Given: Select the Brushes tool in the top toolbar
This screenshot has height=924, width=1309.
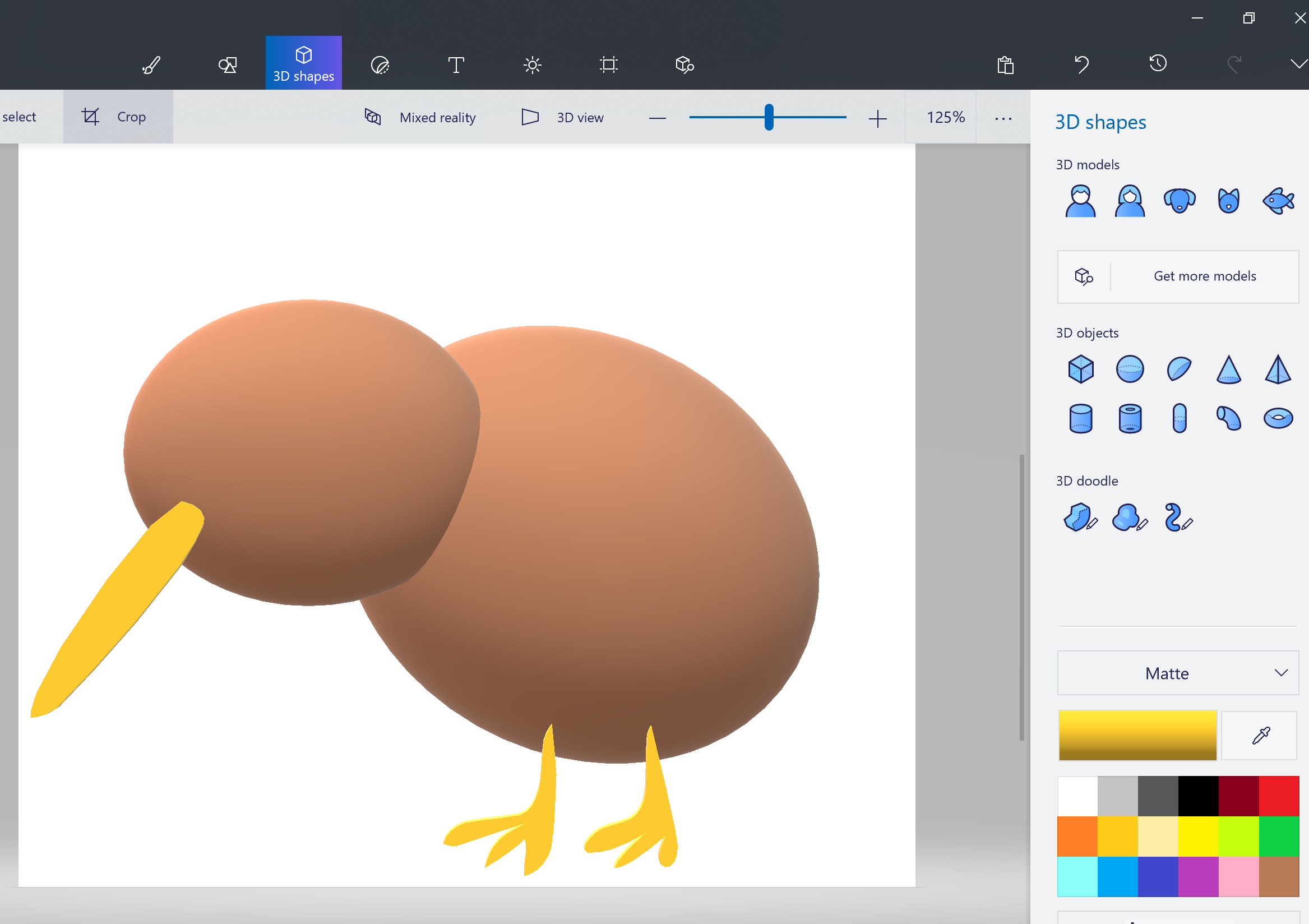Looking at the screenshot, I should tap(151, 64).
